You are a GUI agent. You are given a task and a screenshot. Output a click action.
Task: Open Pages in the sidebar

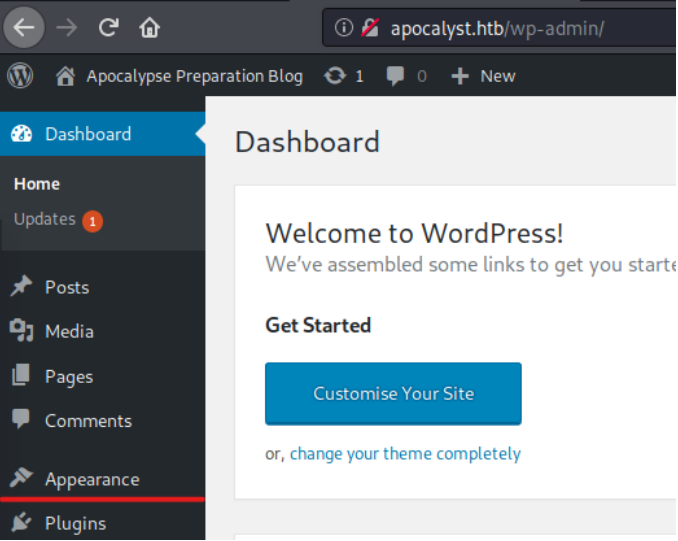[x=69, y=377]
